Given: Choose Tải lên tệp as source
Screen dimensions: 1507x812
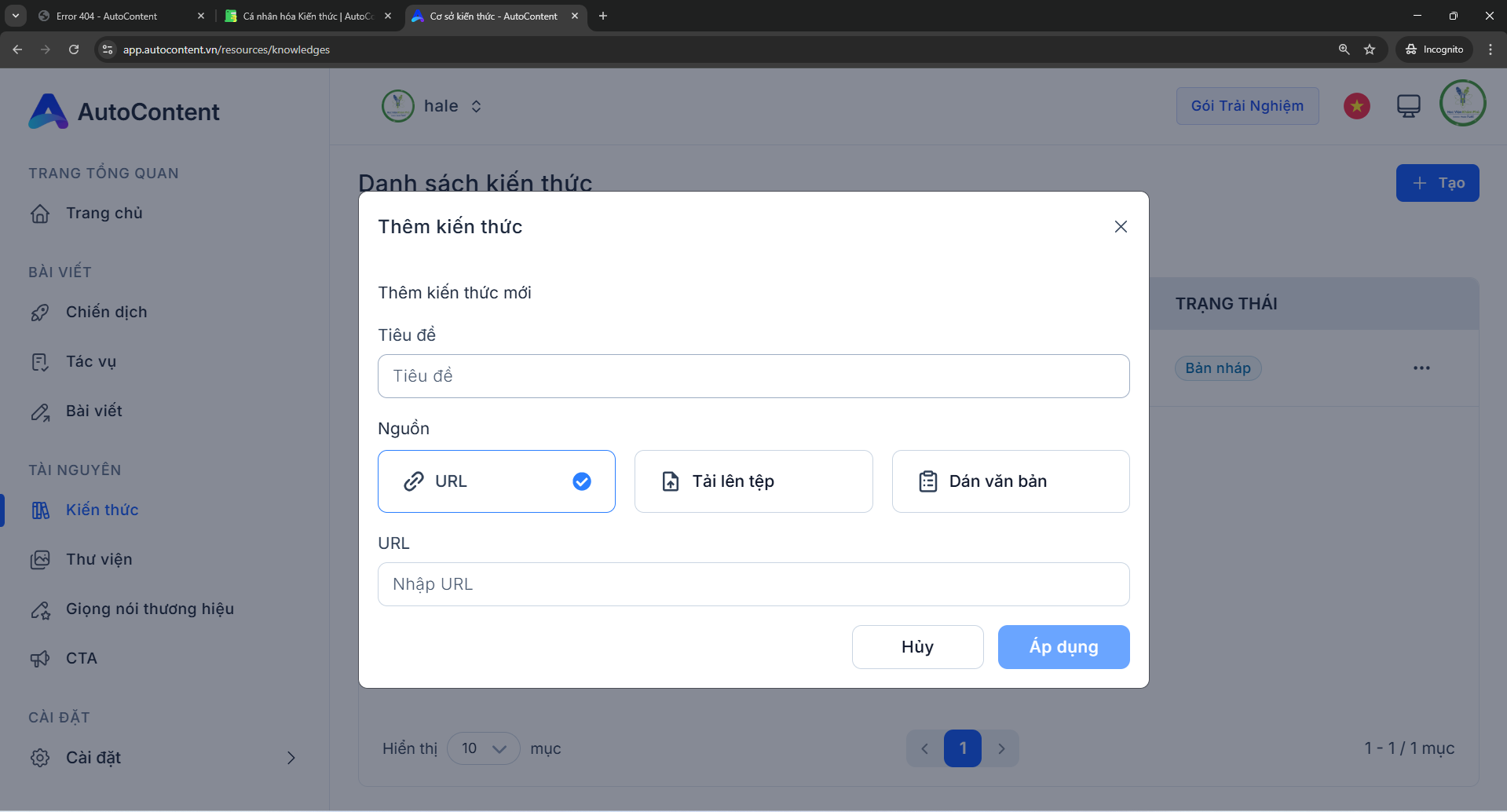Looking at the screenshot, I should 753,481.
